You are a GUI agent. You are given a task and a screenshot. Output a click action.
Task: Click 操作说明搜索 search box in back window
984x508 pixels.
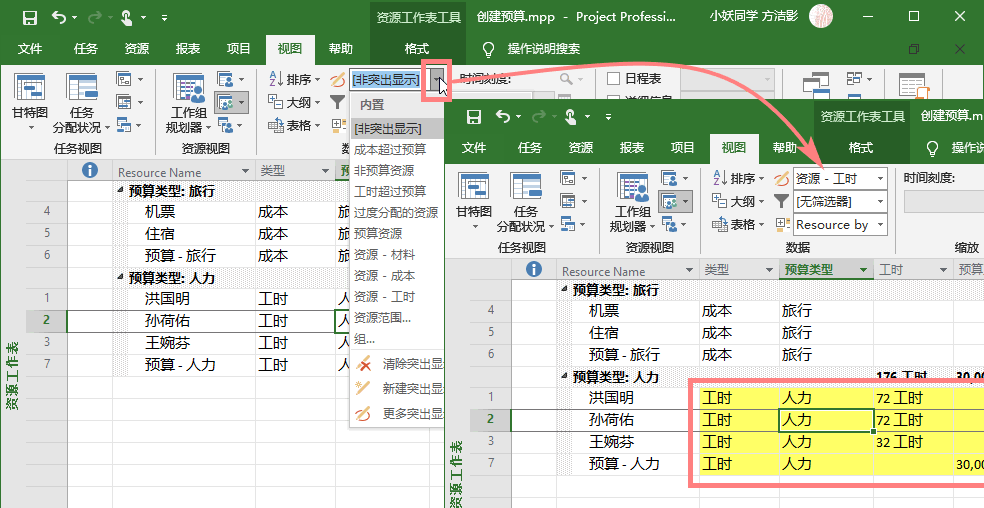tap(543, 49)
